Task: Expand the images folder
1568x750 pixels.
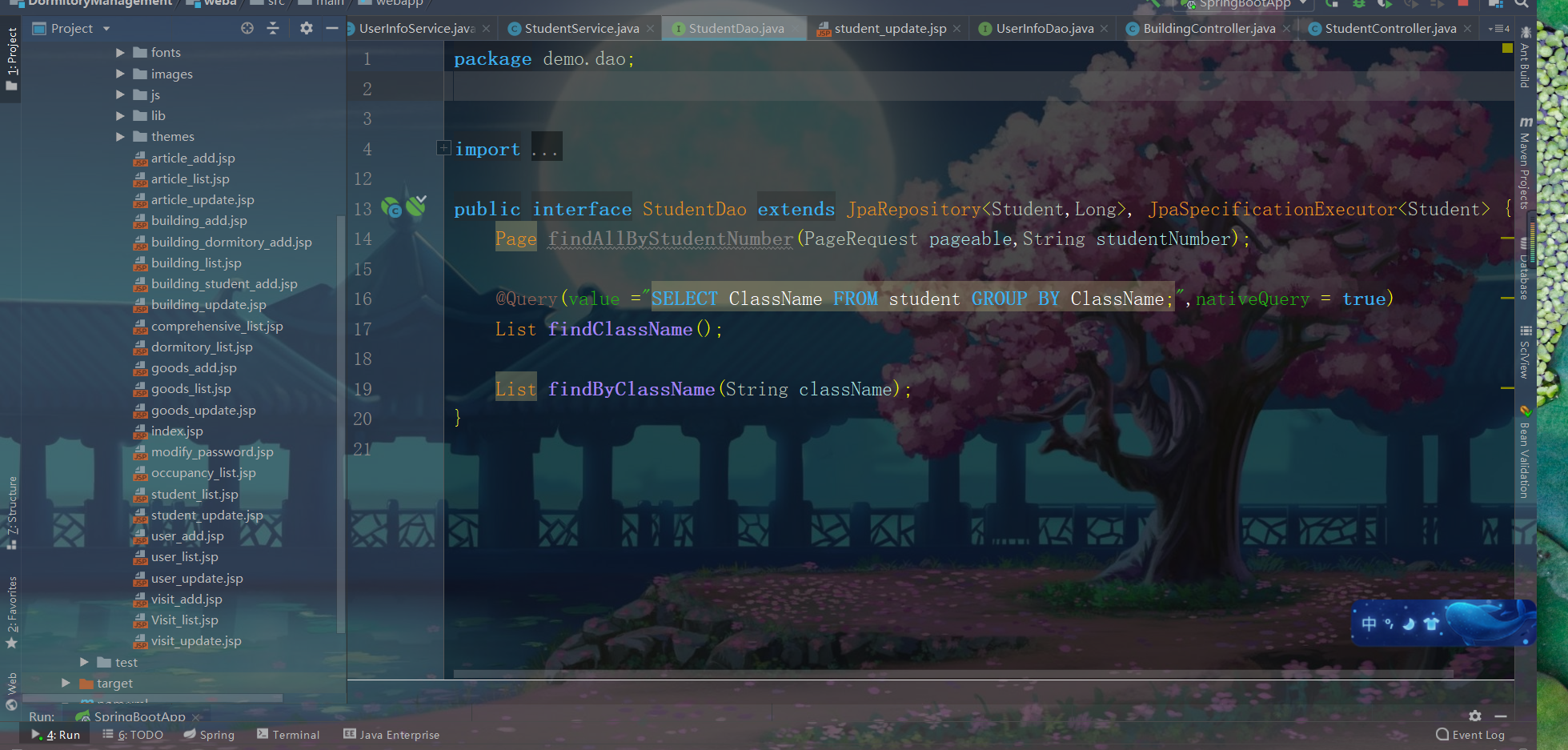Action: tap(120, 74)
